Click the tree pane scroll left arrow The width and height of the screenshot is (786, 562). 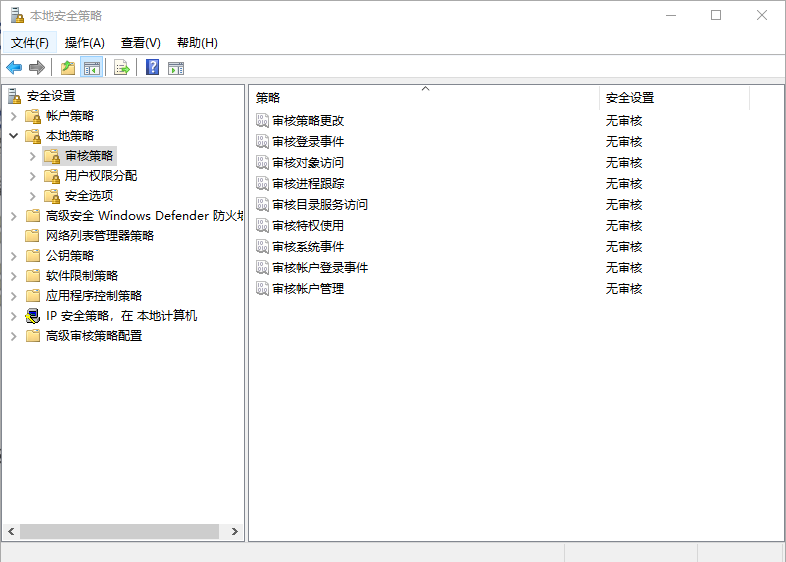click(x=11, y=531)
